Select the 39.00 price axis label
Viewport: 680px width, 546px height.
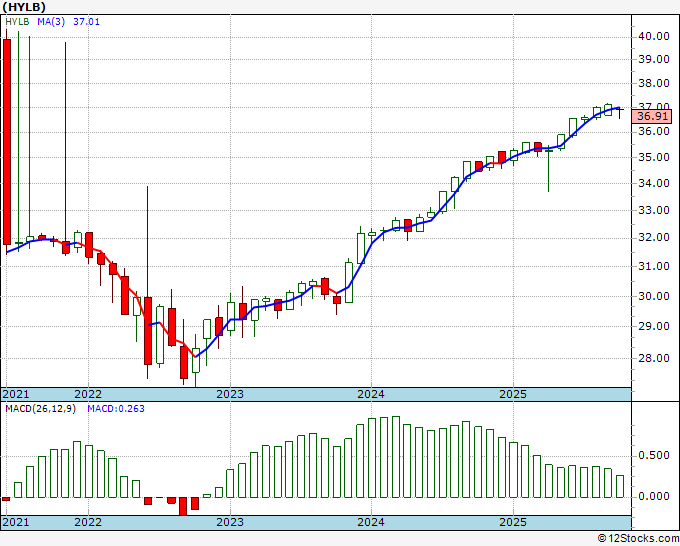(x=654, y=59)
